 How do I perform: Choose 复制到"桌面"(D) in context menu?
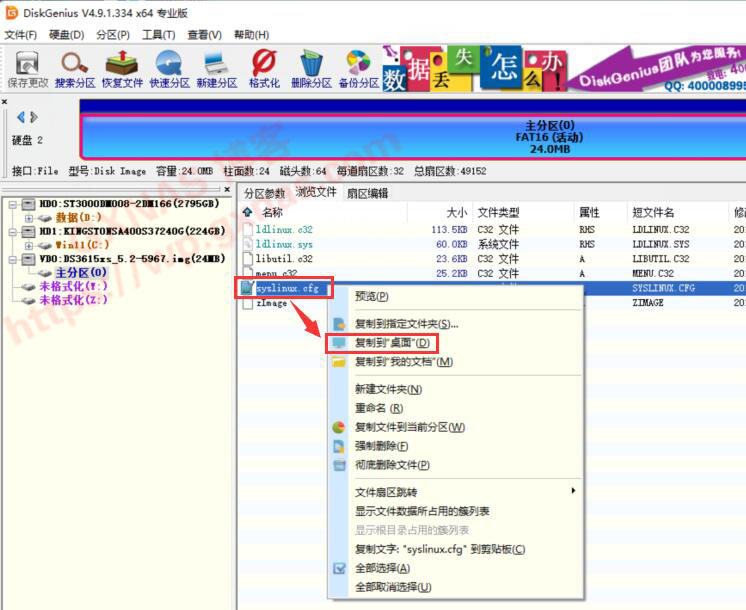tap(392, 343)
